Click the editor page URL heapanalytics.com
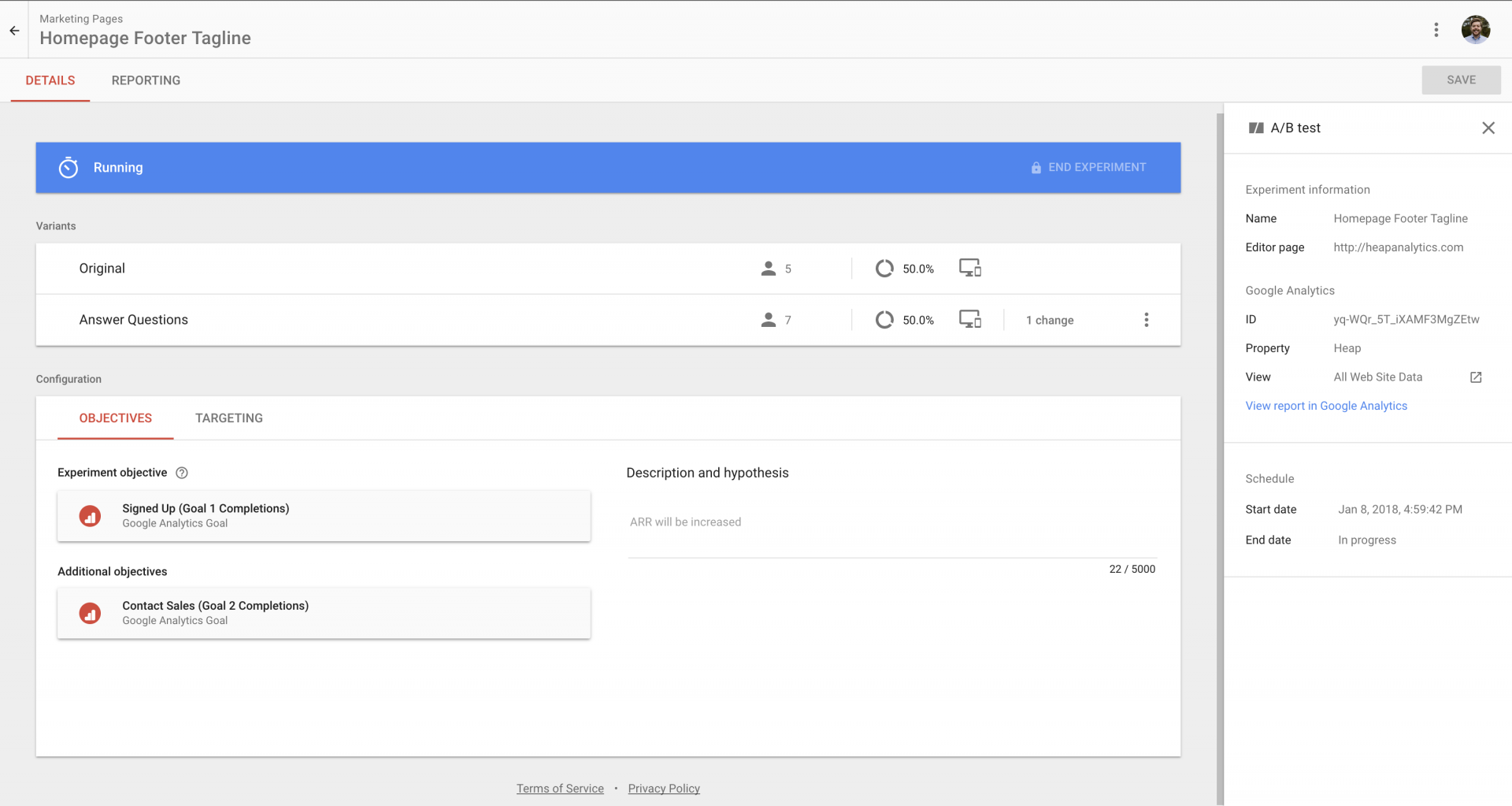The height and width of the screenshot is (806, 1512). [1398, 247]
